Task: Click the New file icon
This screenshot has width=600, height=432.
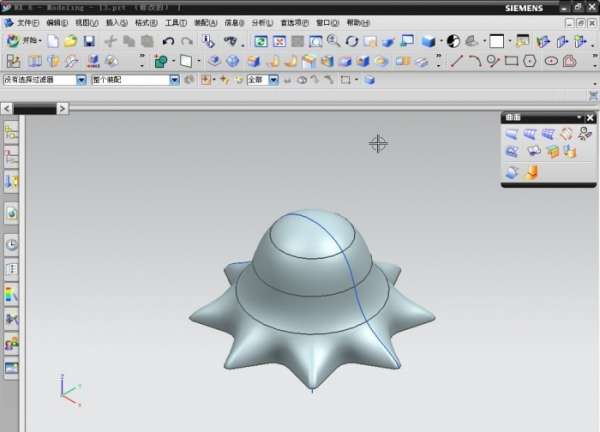Action: tap(53, 41)
